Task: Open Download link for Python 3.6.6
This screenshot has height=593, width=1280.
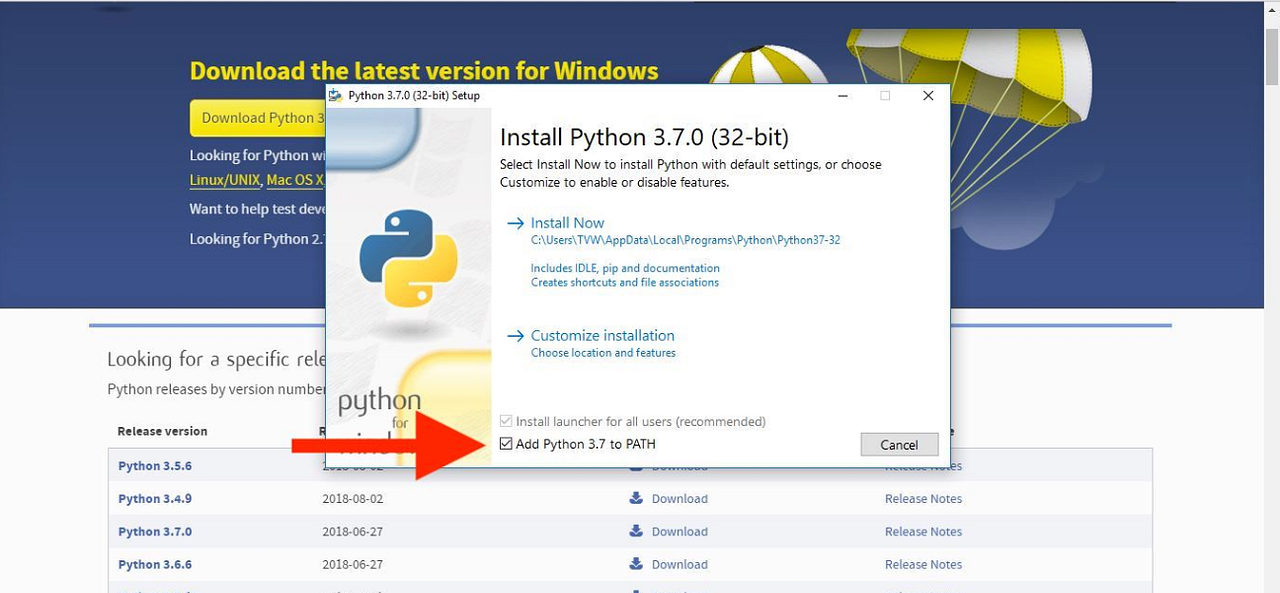Action: [680, 564]
